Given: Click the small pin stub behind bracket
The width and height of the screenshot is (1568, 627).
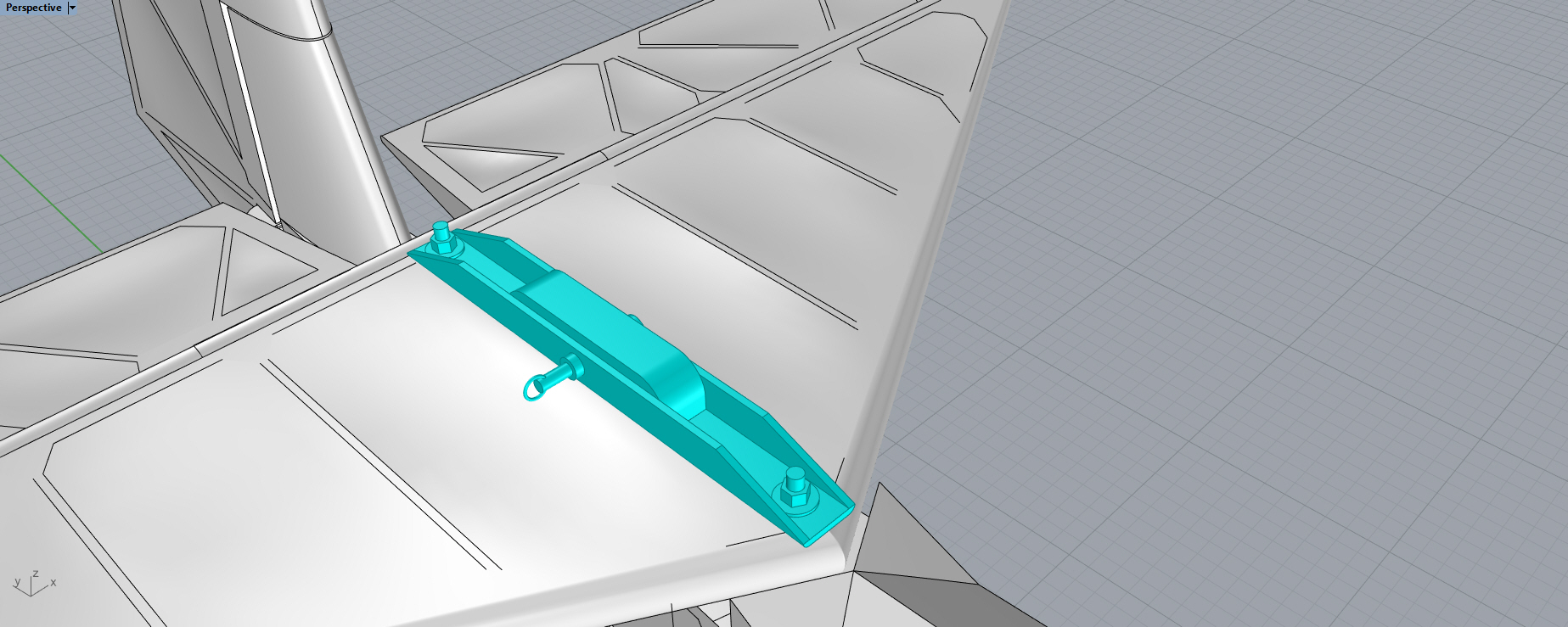Looking at the screenshot, I should (633, 319).
